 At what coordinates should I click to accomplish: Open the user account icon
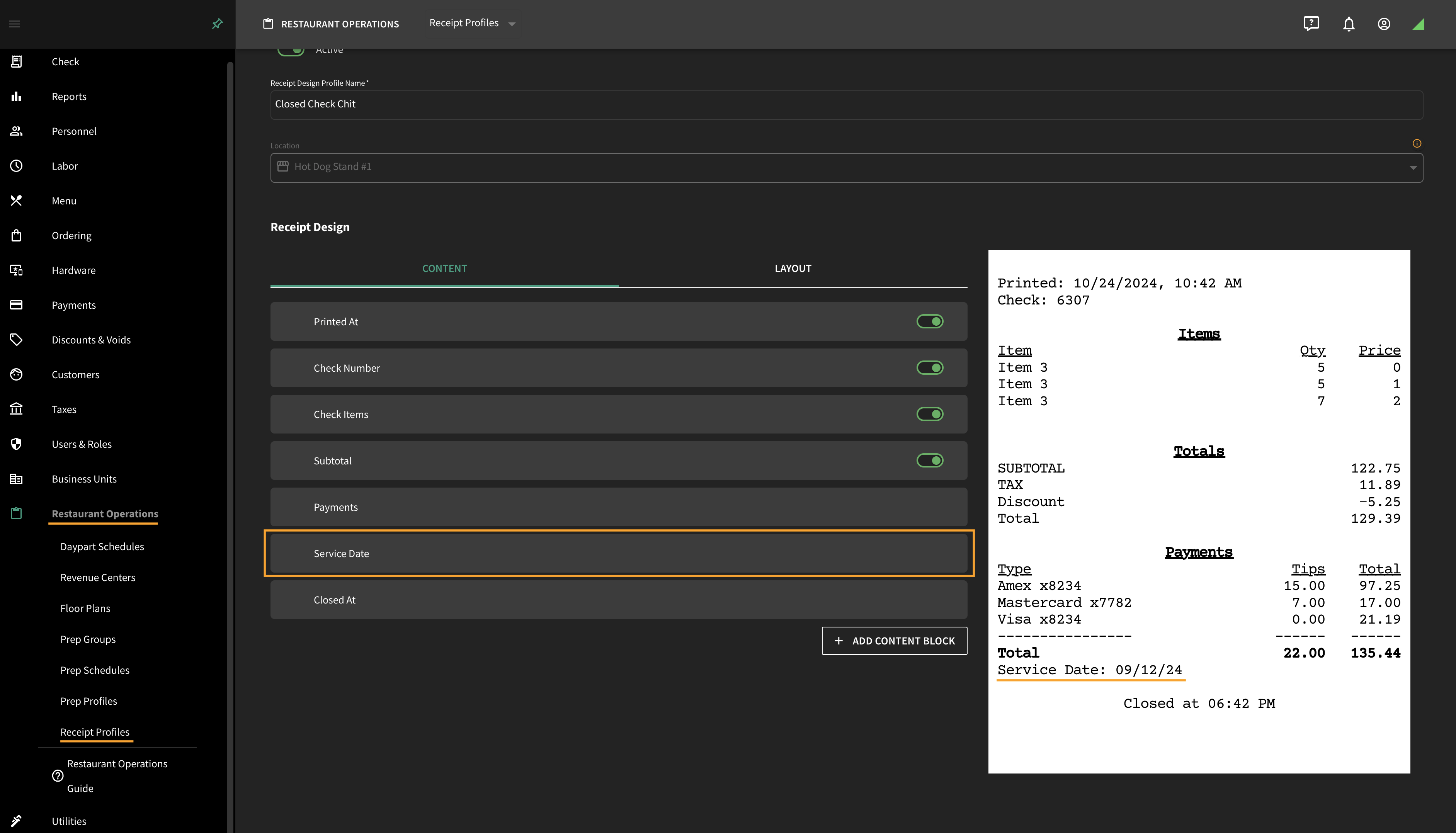pos(1384,24)
